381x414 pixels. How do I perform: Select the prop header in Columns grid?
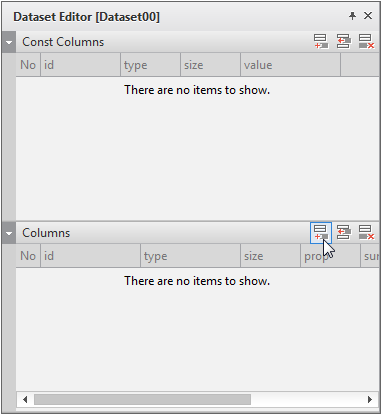[x=330, y=256]
